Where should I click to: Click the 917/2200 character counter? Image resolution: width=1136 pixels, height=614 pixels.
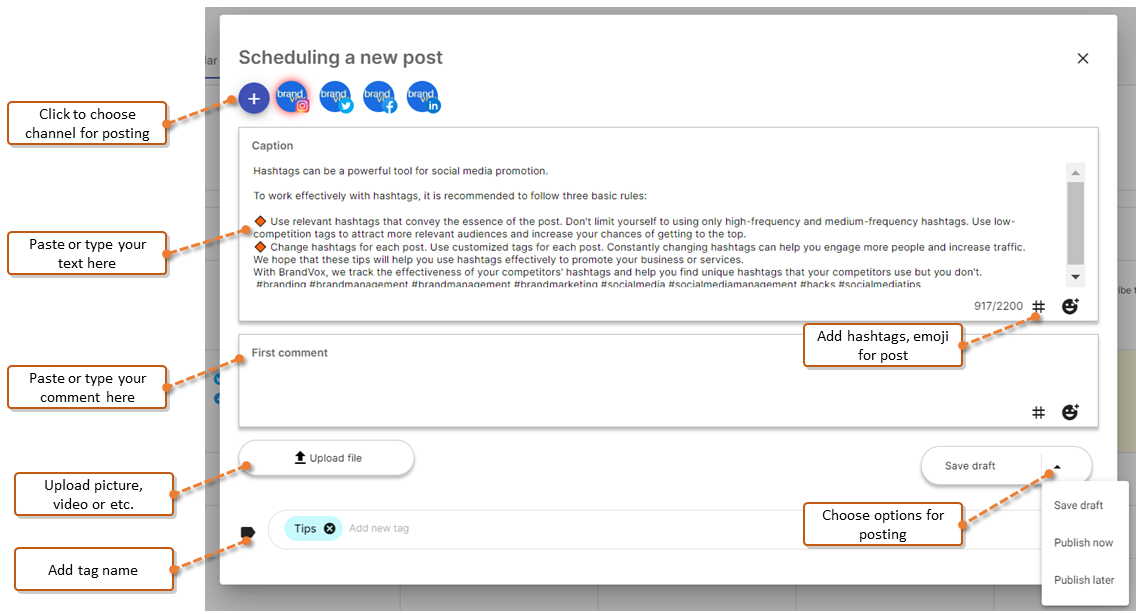pyautogui.click(x=998, y=306)
